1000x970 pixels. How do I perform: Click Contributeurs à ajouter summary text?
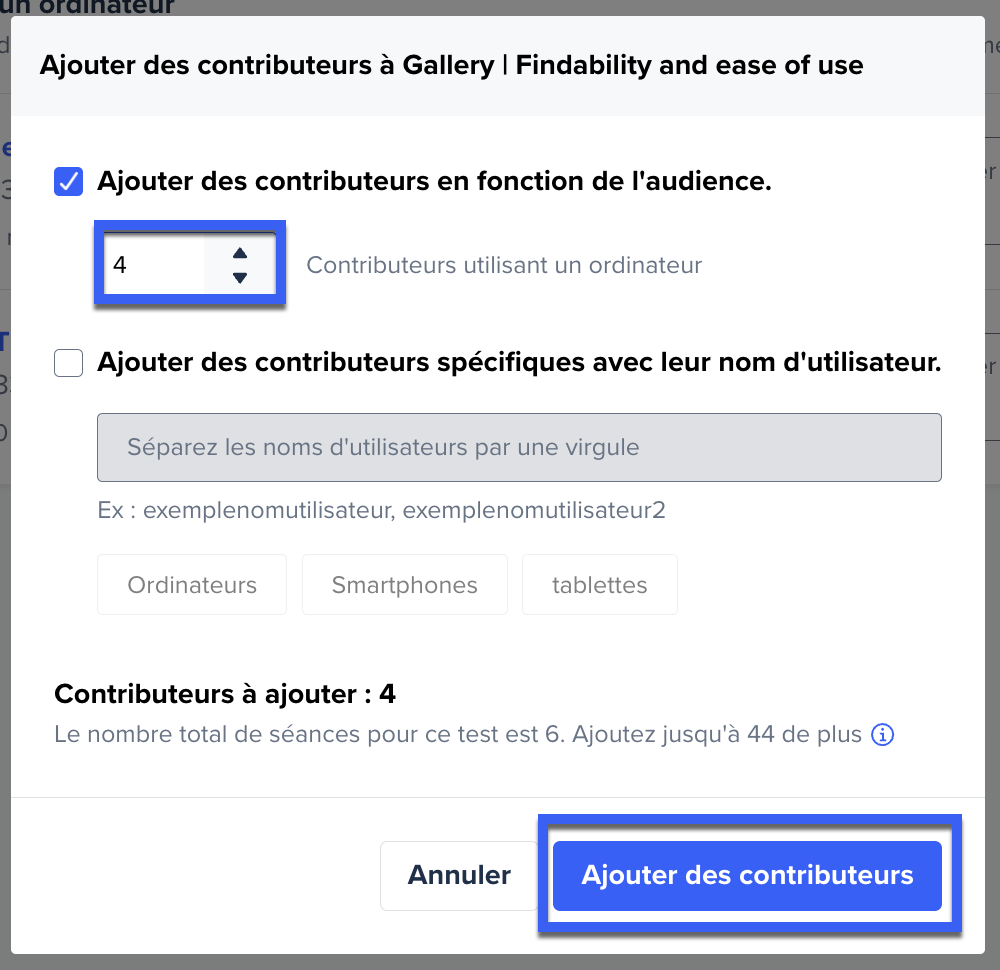(225, 694)
